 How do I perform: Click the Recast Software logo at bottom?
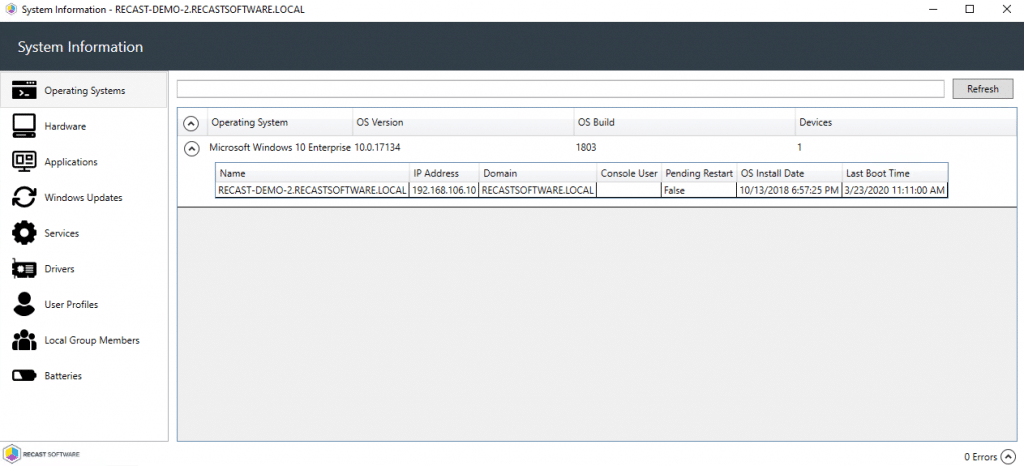coord(41,453)
